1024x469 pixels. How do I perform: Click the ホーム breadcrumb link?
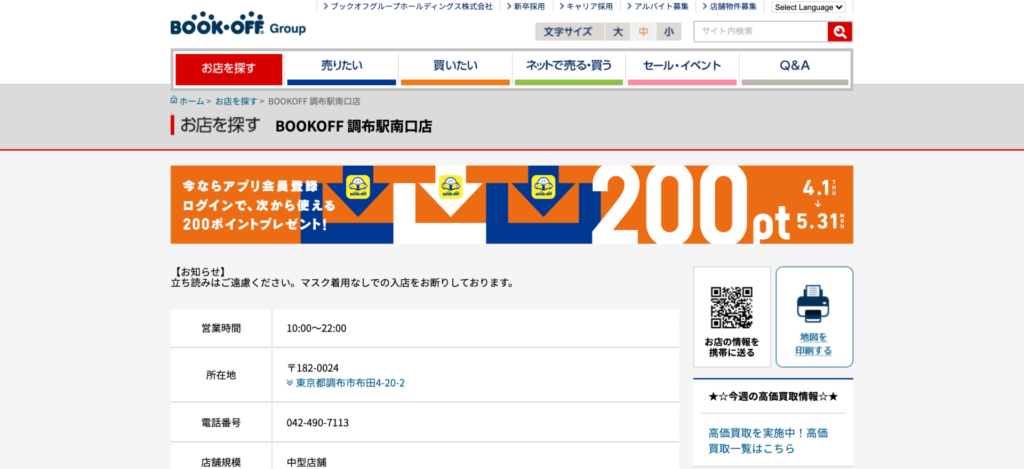point(192,101)
